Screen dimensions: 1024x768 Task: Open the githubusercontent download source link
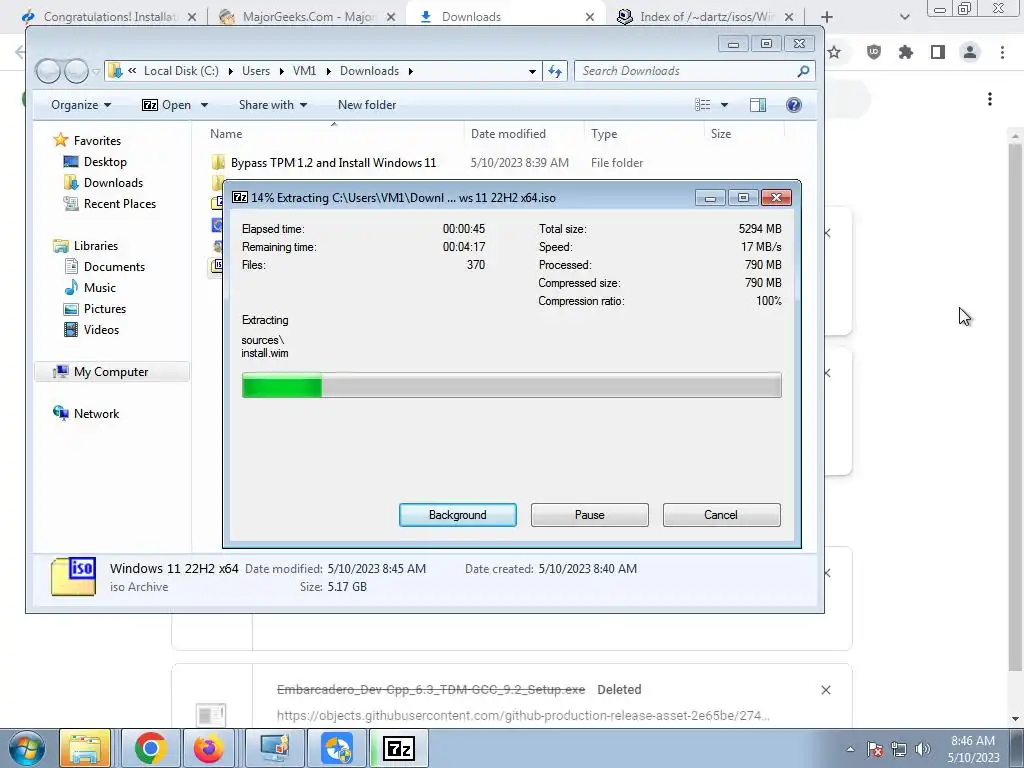point(523,716)
